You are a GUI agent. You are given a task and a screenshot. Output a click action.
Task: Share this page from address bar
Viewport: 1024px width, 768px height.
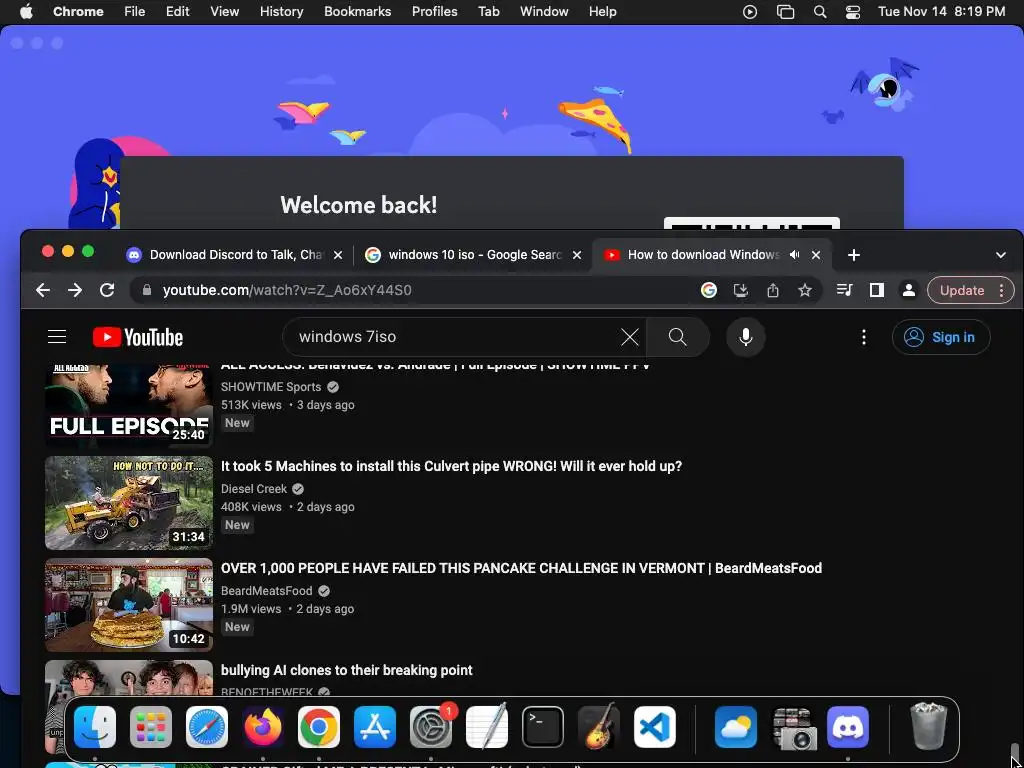click(x=773, y=290)
